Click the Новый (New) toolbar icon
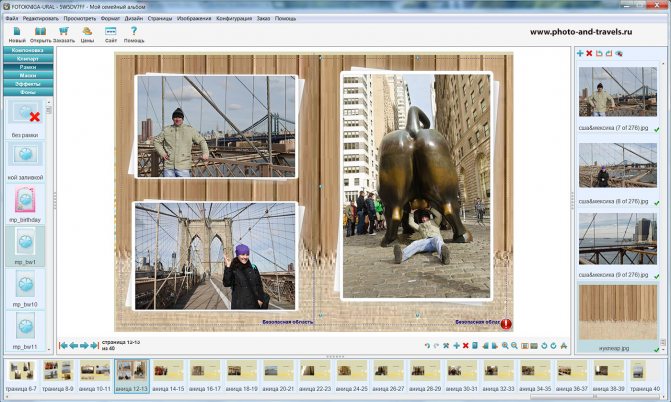The image size is (671, 402). (17, 31)
